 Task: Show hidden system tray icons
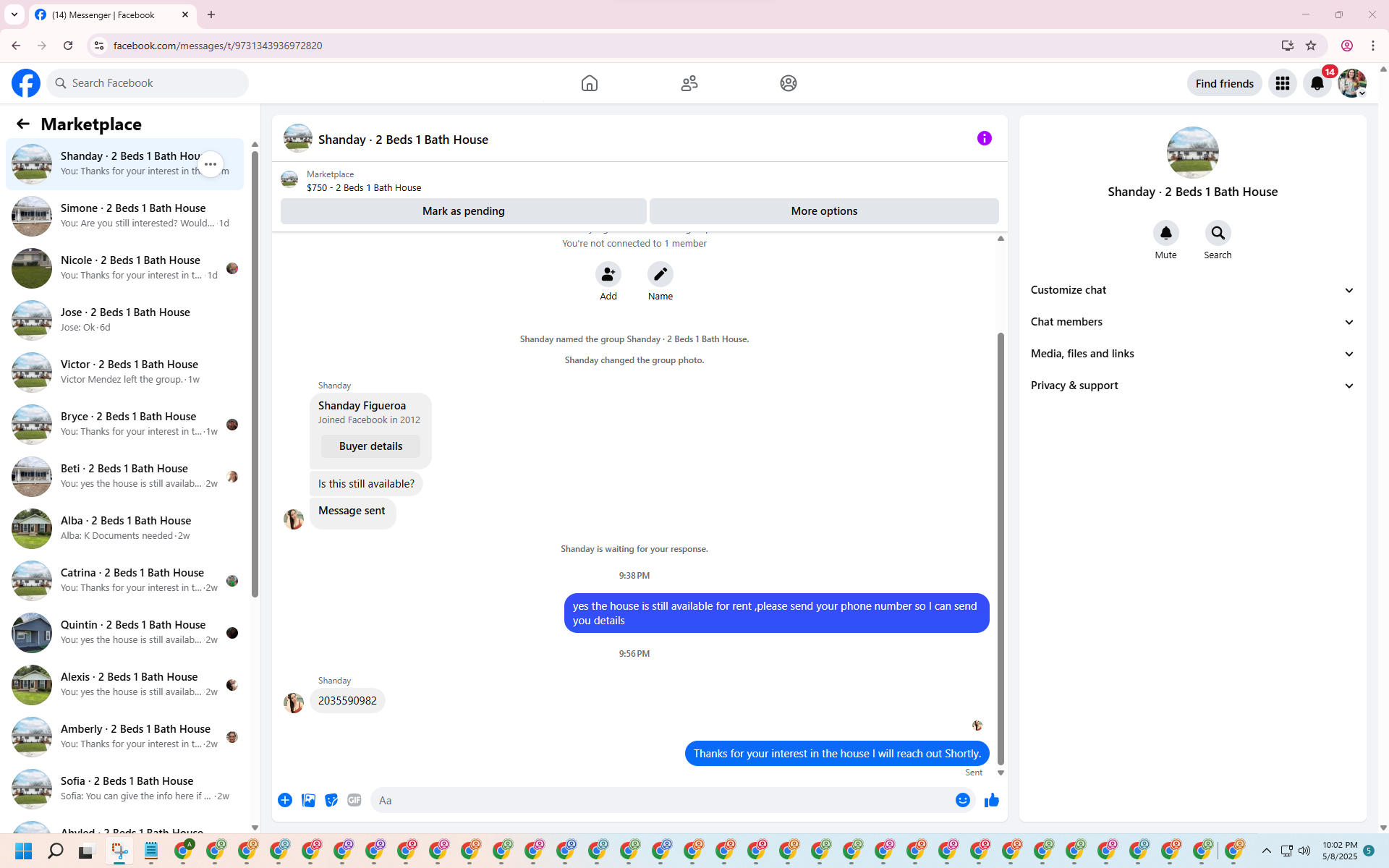pos(1267,851)
